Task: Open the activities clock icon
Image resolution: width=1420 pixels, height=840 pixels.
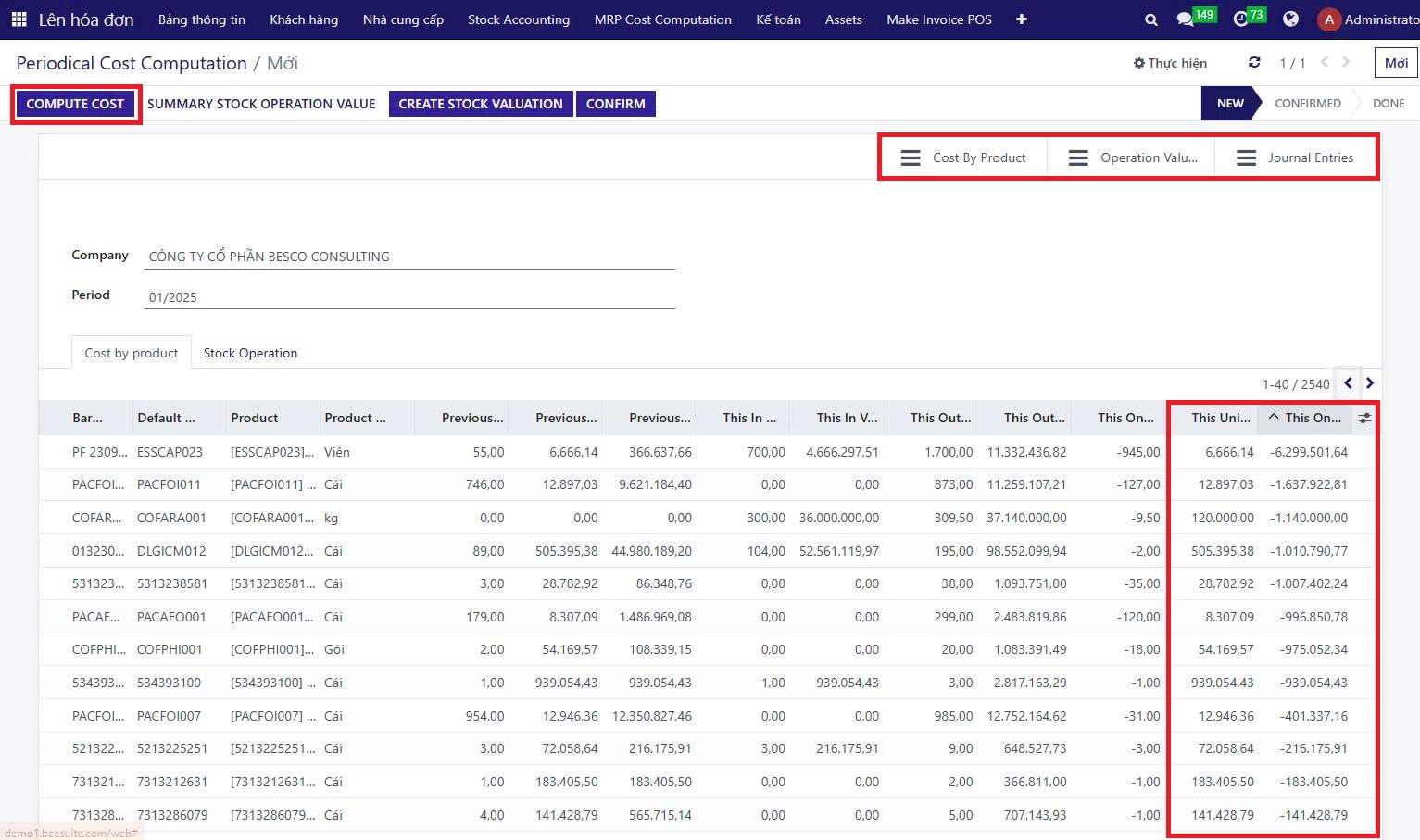Action: pyautogui.click(x=1241, y=19)
